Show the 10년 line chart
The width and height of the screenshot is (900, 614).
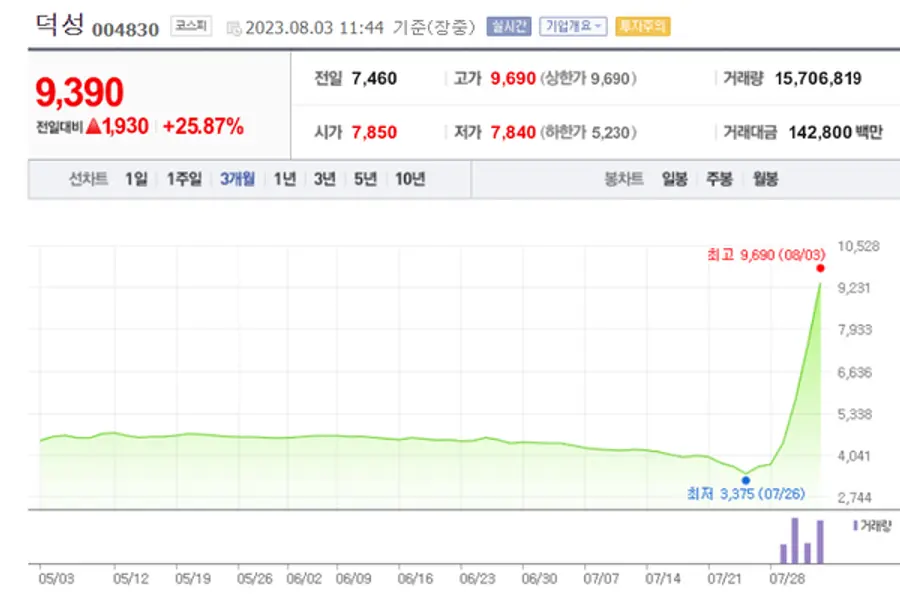(x=410, y=179)
